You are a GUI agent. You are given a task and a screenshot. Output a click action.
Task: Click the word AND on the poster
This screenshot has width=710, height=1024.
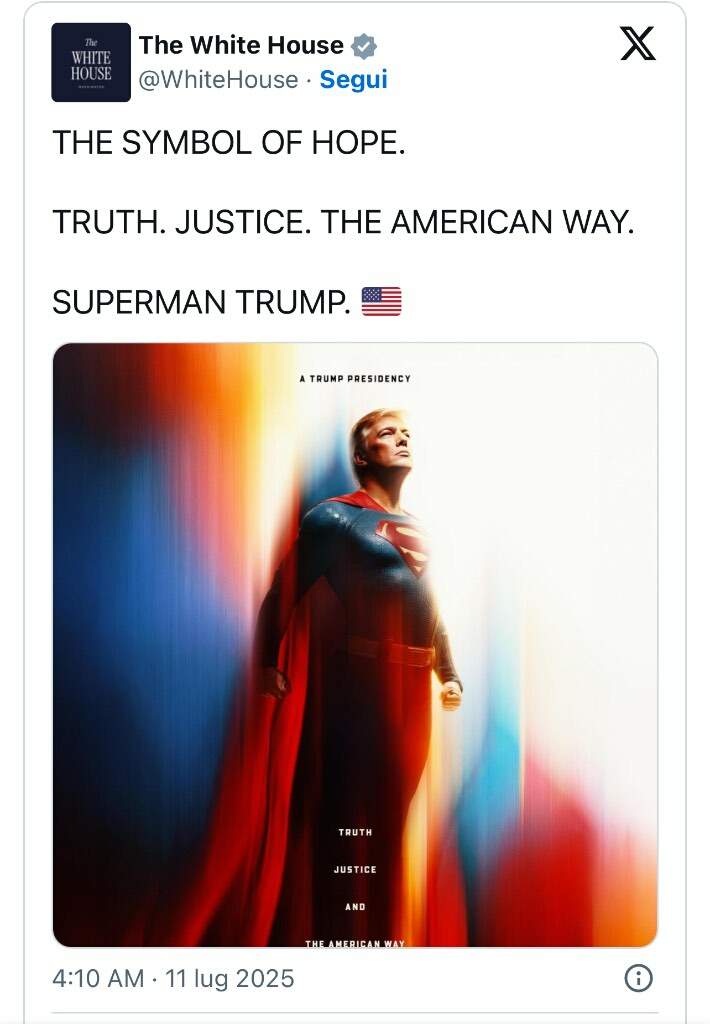coord(355,906)
